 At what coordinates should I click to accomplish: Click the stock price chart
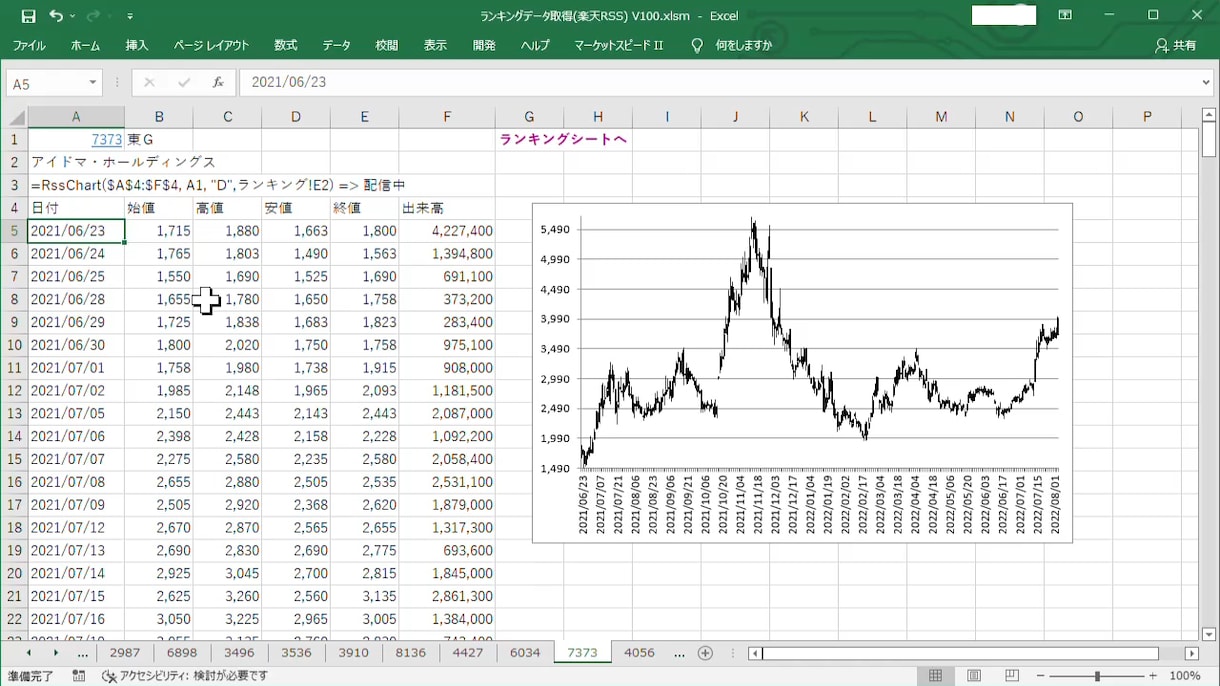pyautogui.click(x=802, y=372)
